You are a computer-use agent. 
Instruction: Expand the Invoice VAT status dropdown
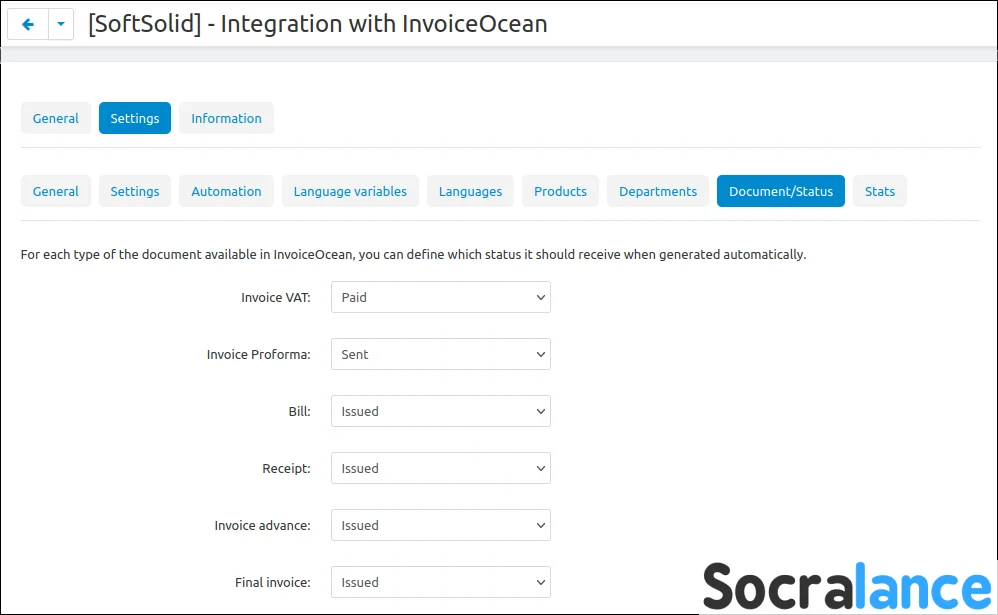(x=440, y=297)
